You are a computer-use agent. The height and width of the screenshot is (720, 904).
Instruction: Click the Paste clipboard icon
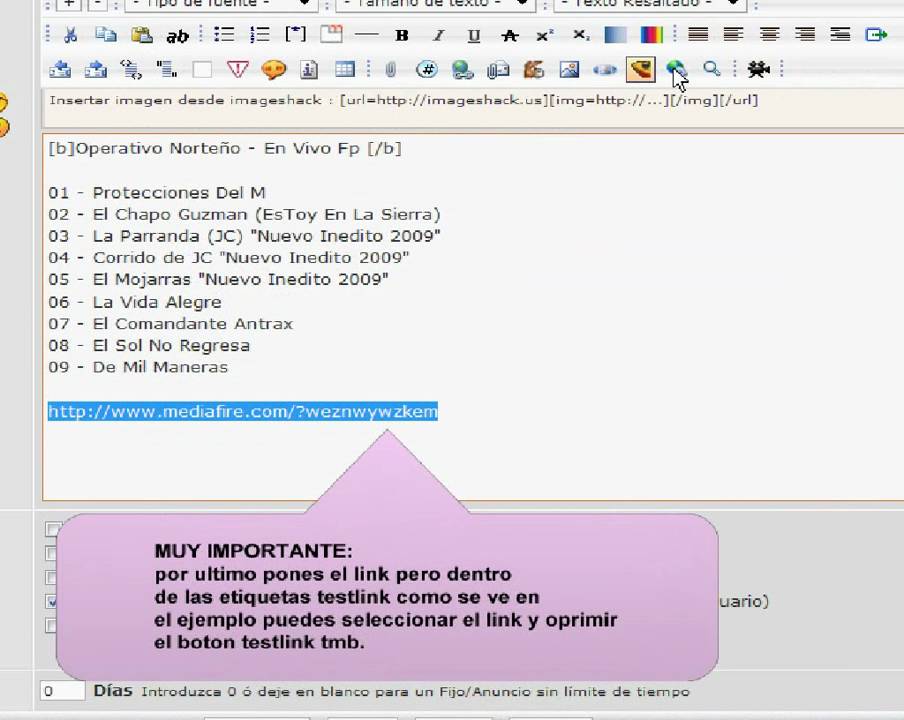point(141,35)
